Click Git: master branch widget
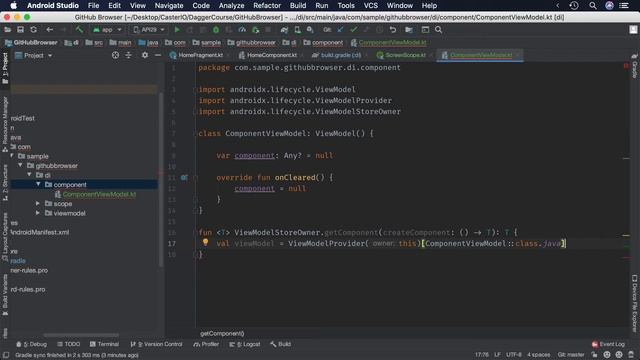This screenshot has height=360, width=640. 571,355
